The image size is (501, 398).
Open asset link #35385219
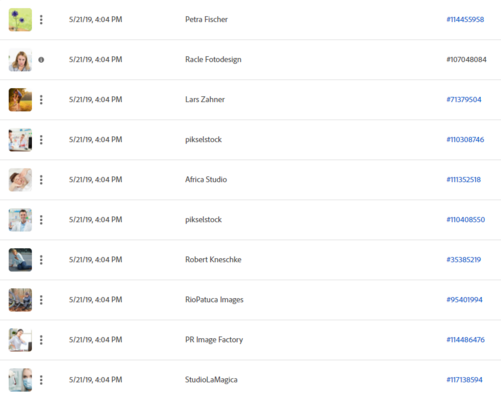[463, 259]
